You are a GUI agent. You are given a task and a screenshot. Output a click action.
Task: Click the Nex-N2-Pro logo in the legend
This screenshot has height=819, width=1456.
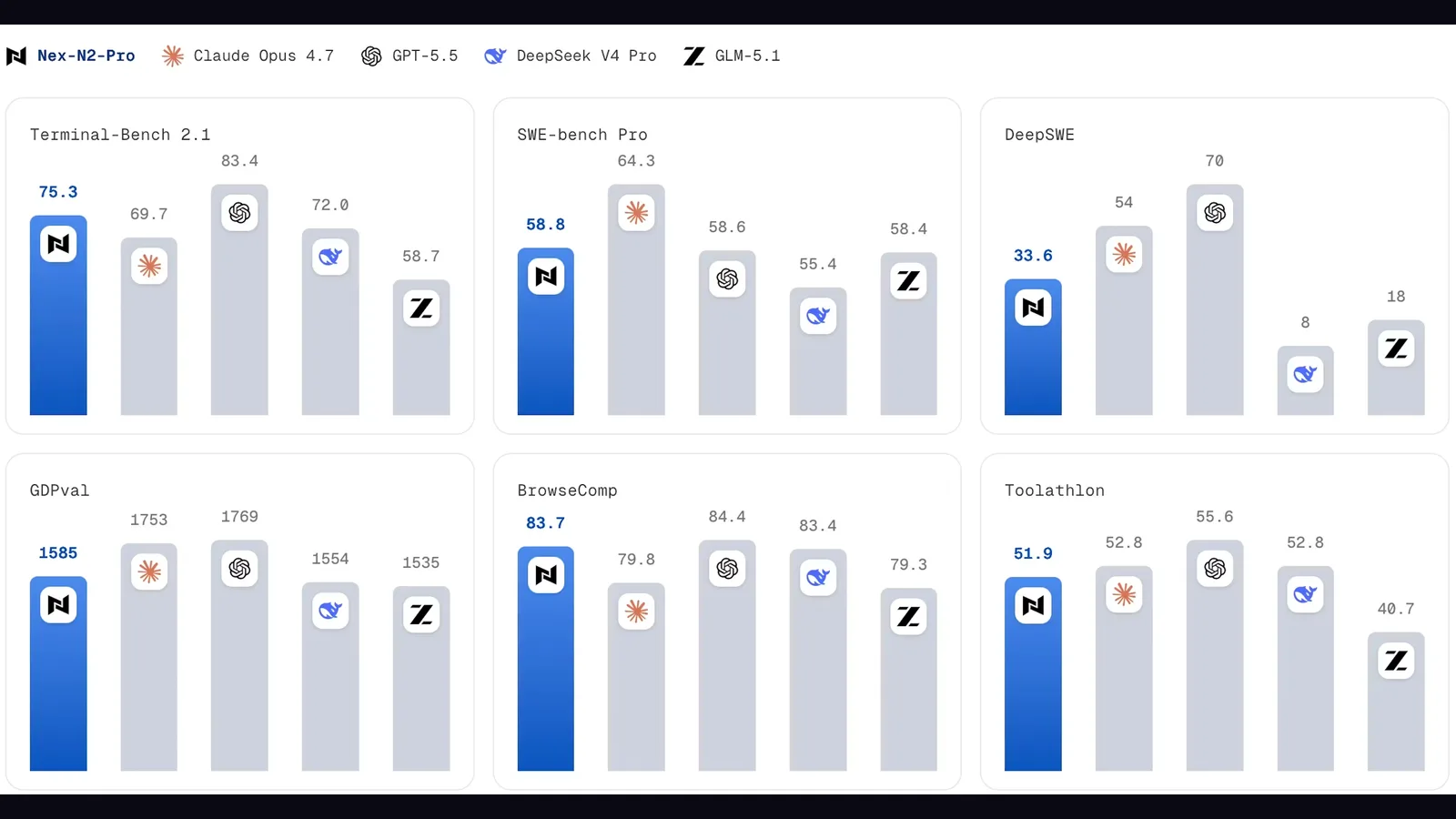pos(16,56)
